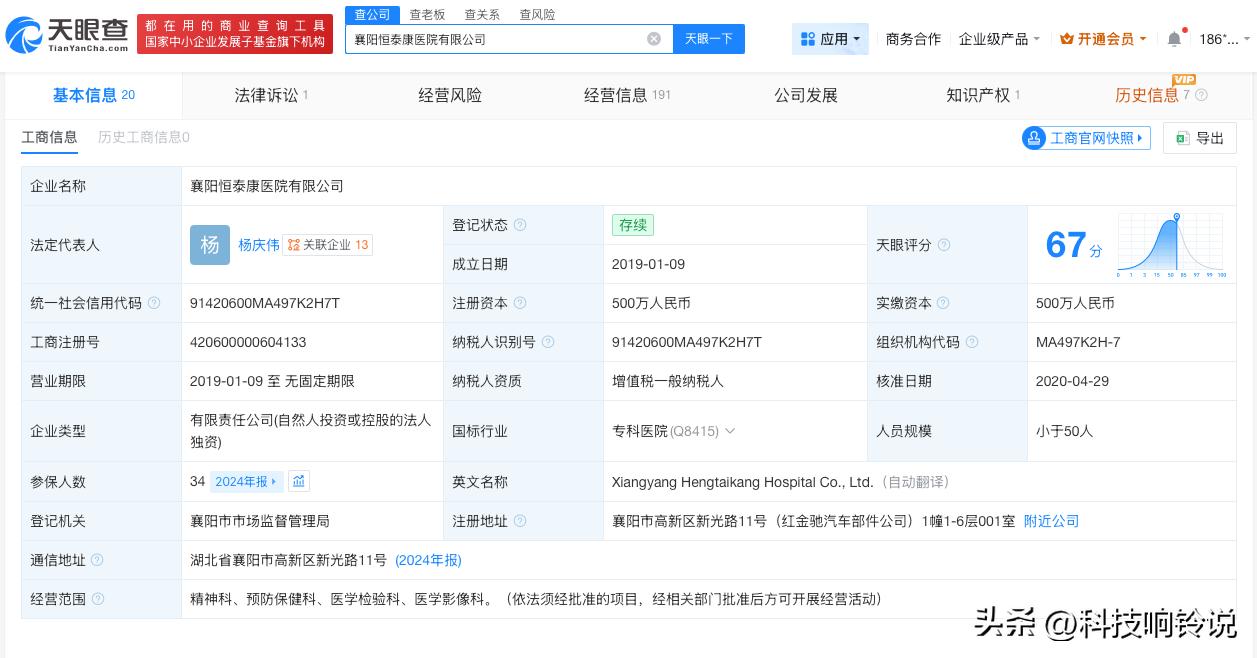Open the 企业级产品 dropdown
Viewport: 1257px width, 658px height.
(998, 38)
